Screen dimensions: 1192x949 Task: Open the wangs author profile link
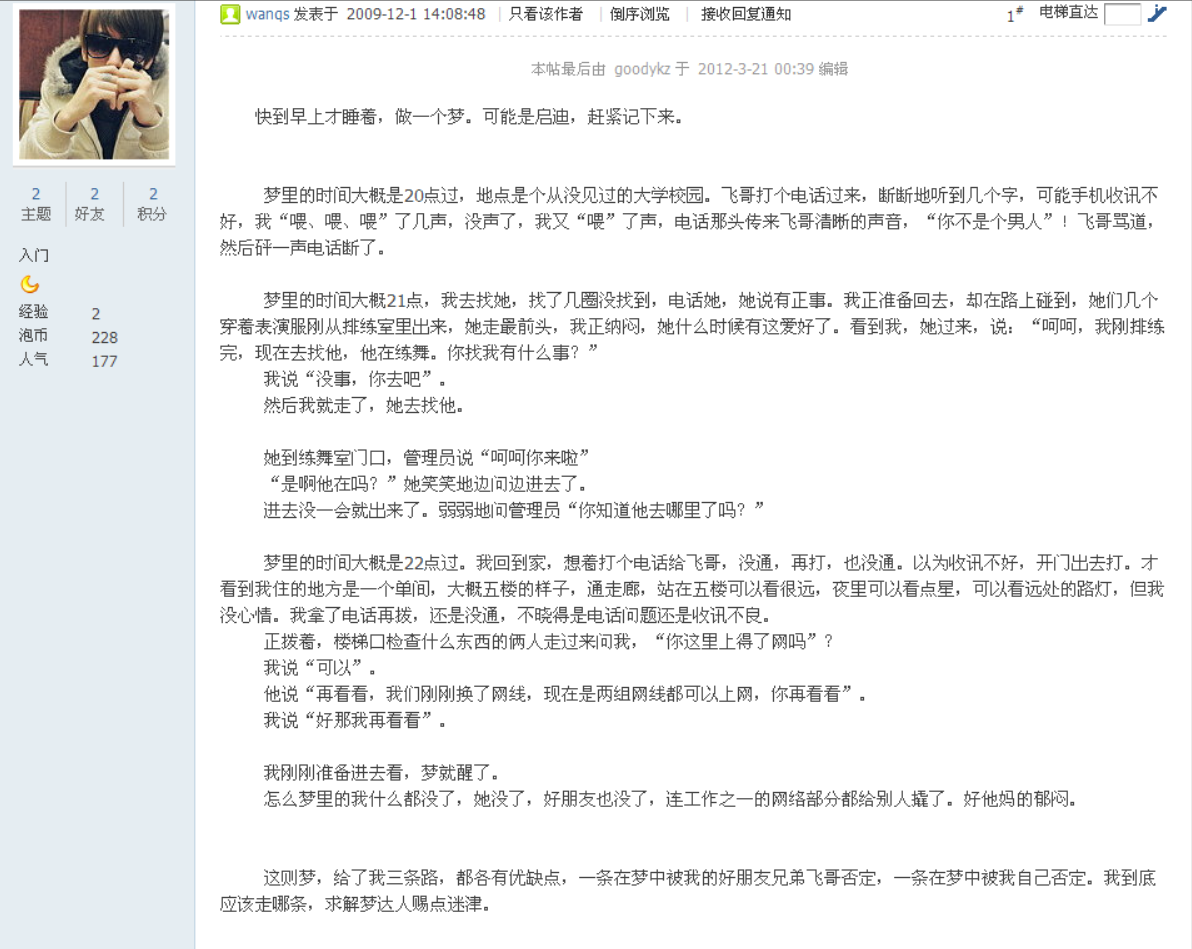click(268, 14)
